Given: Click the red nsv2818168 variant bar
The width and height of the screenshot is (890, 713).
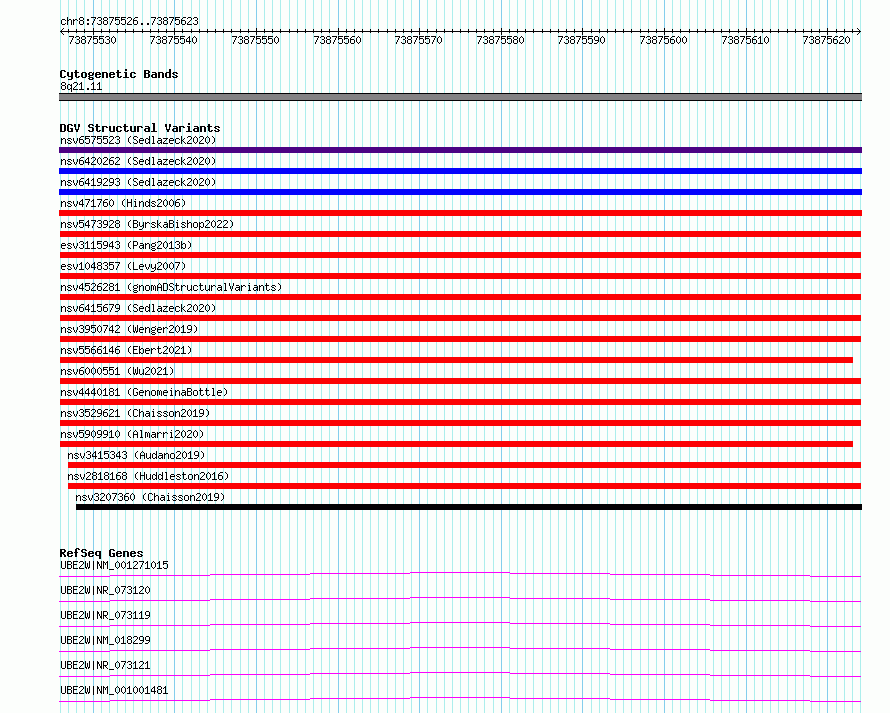Looking at the screenshot, I should 464,486.
